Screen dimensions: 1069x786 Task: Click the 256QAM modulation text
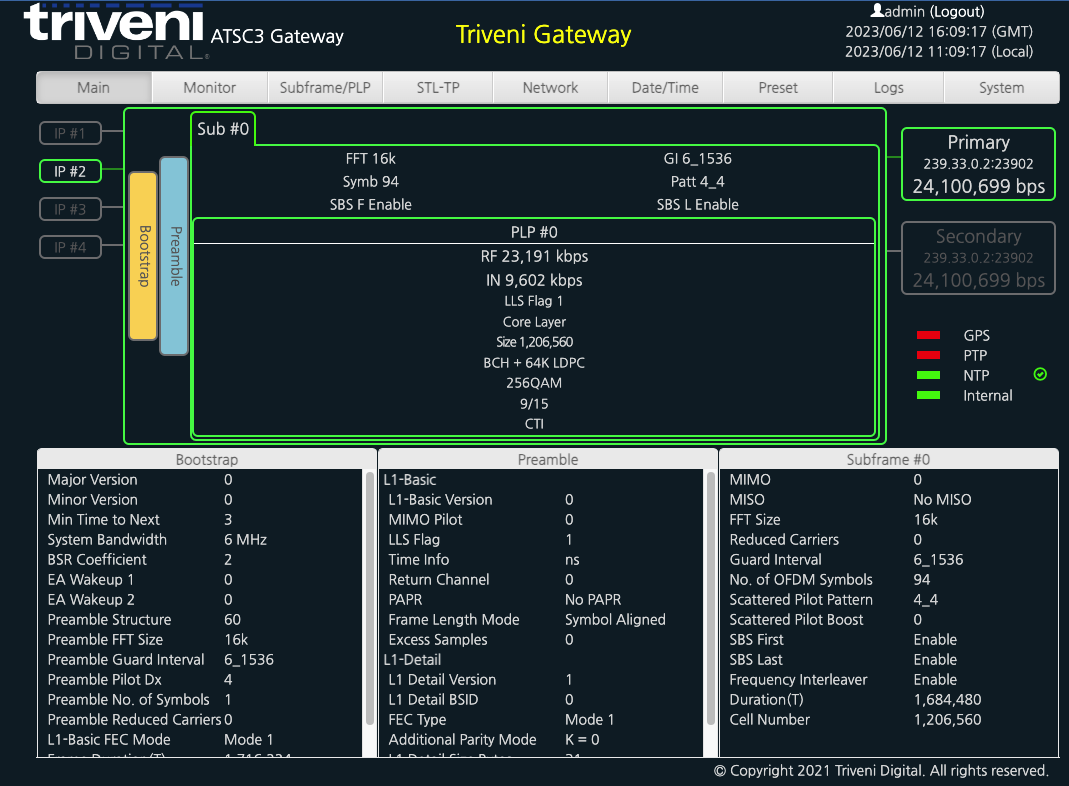(534, 383)
